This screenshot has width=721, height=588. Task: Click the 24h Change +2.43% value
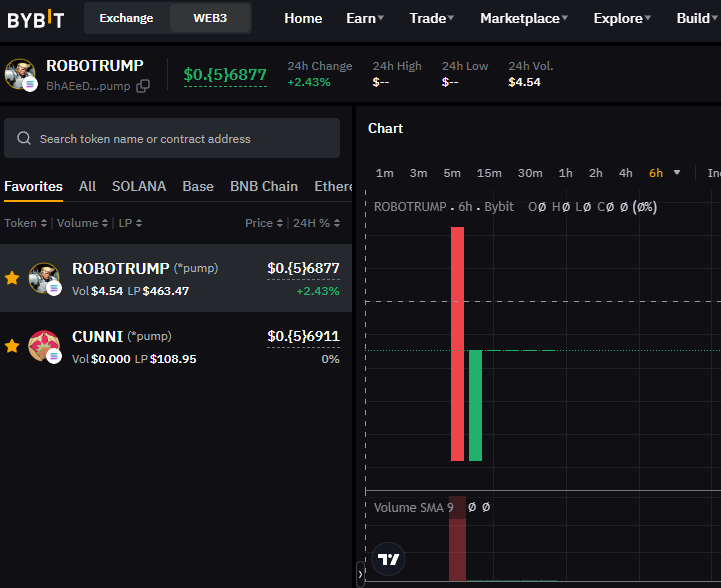[309, 82]
